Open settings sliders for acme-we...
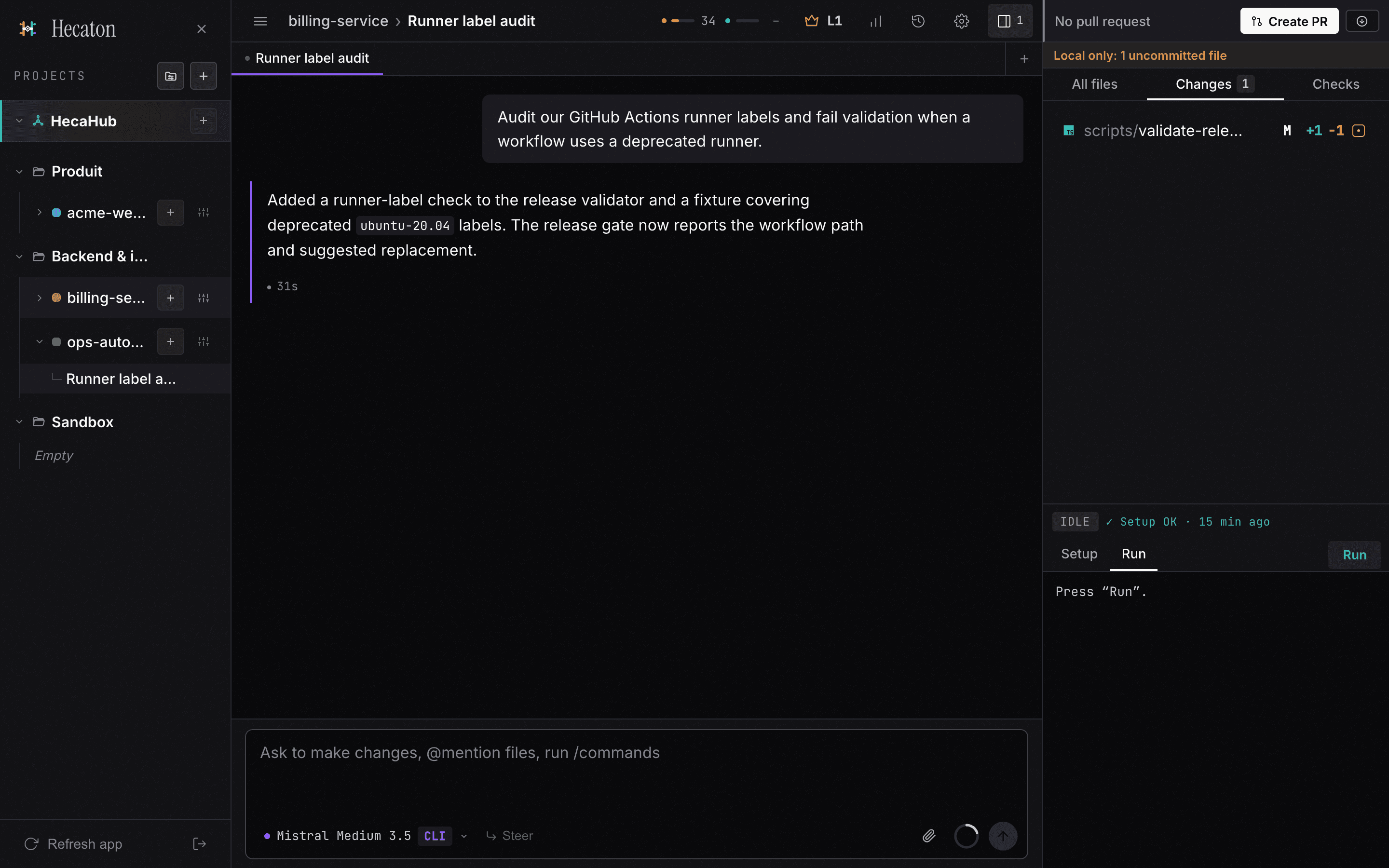 203,212
